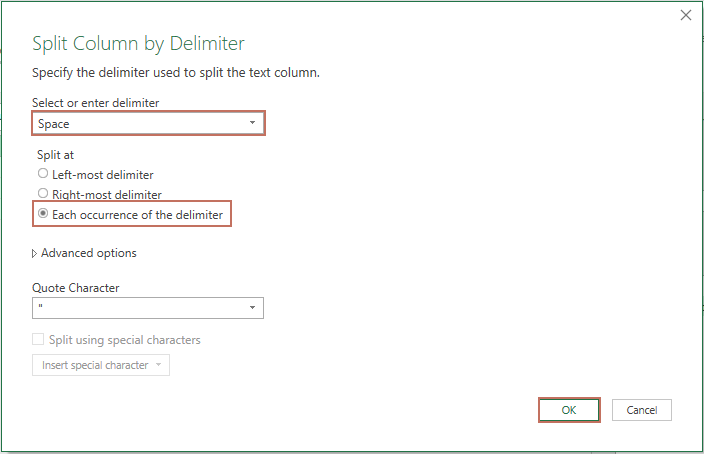Click the 'Select or enter delimiter' label

96,103
